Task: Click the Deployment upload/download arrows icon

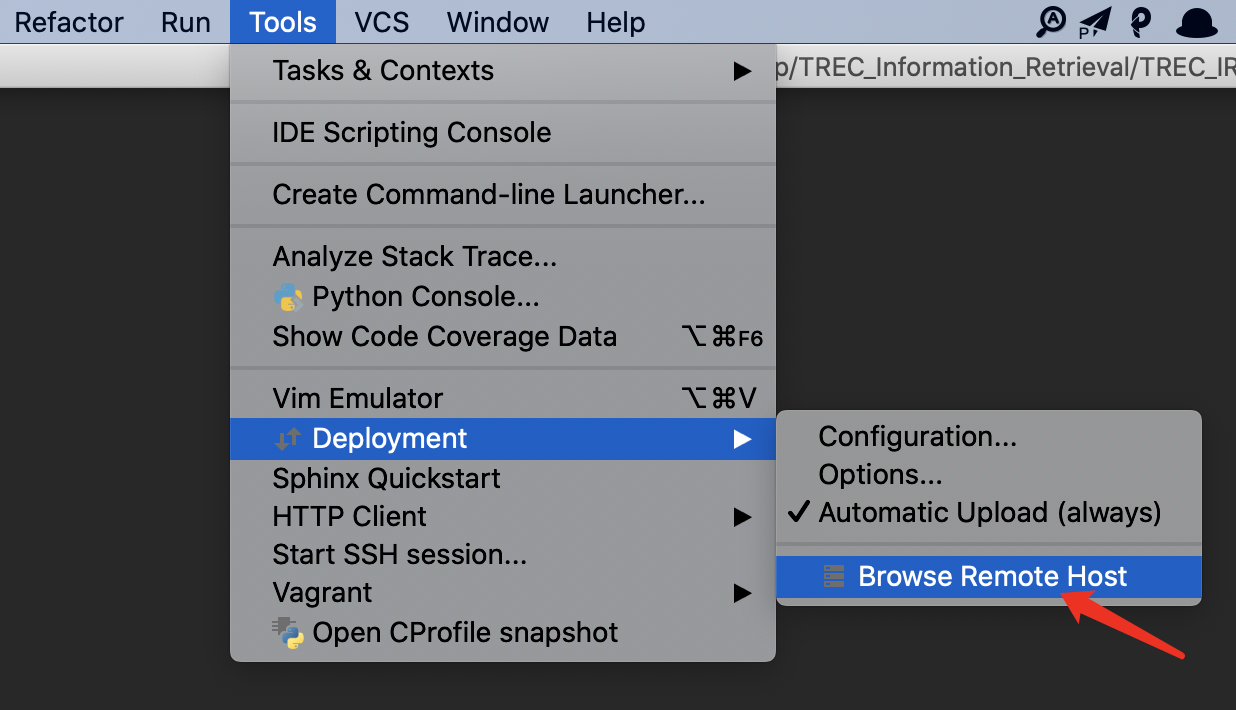Action: 289,438
